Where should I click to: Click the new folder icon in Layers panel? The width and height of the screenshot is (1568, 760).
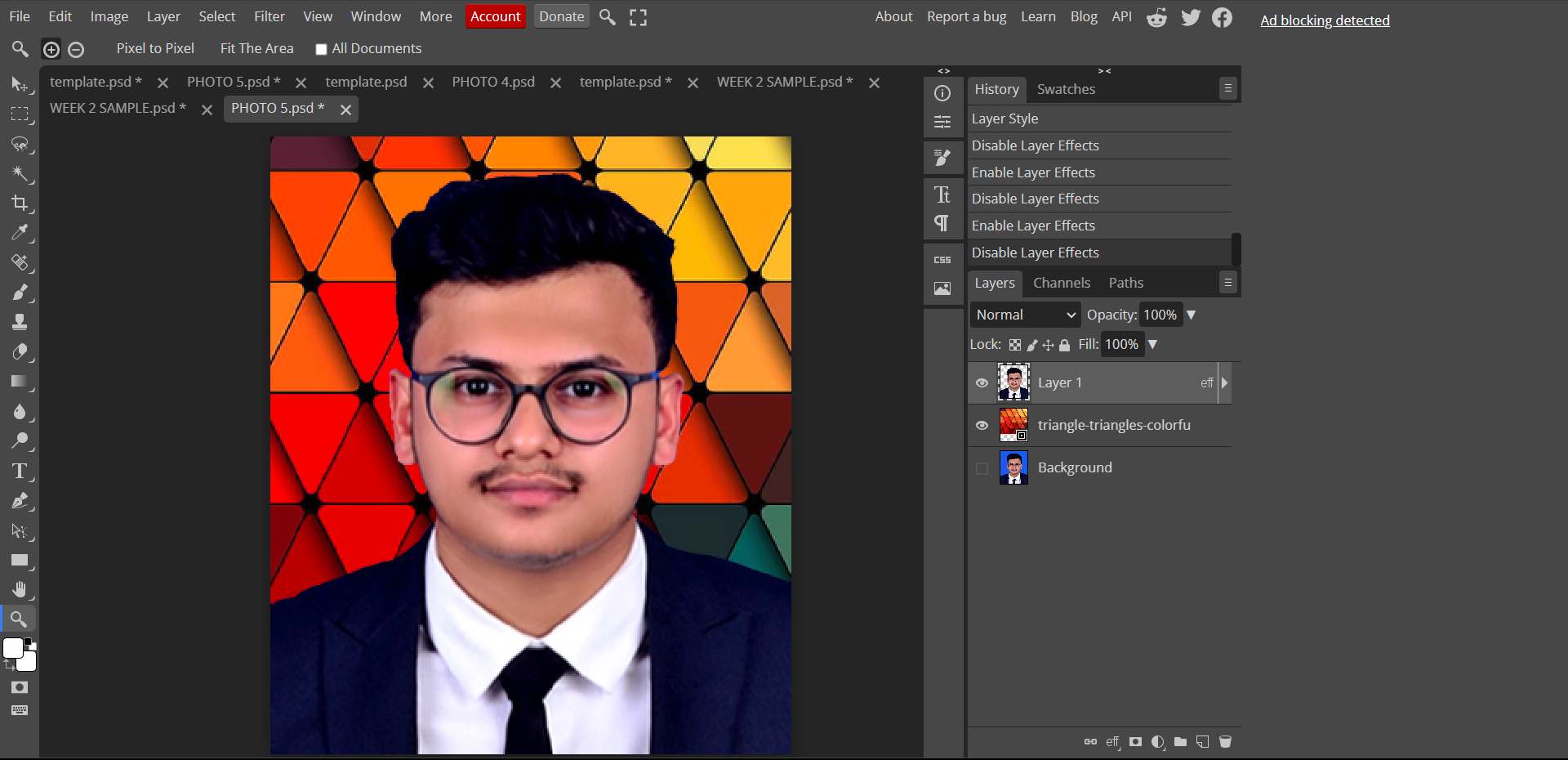tap(1180, 742)
